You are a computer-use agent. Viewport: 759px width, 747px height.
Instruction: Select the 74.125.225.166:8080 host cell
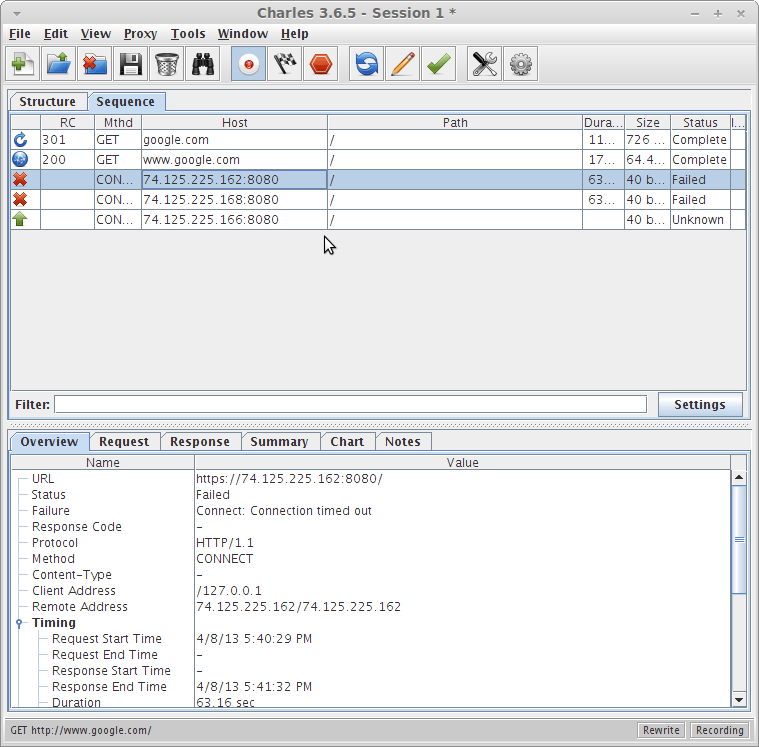[234, 219]
